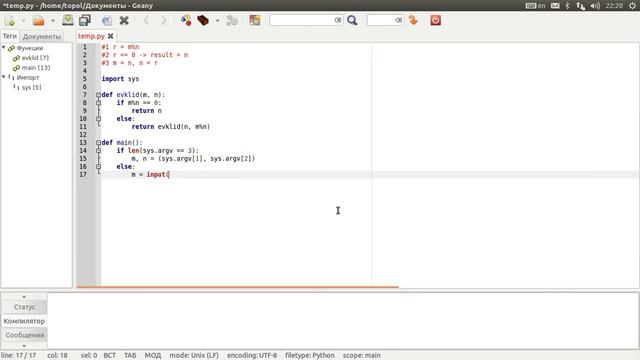This screenshot has width=640, height=360.
Task: Open the color chooser dialog icon
Action: point(255,20)
